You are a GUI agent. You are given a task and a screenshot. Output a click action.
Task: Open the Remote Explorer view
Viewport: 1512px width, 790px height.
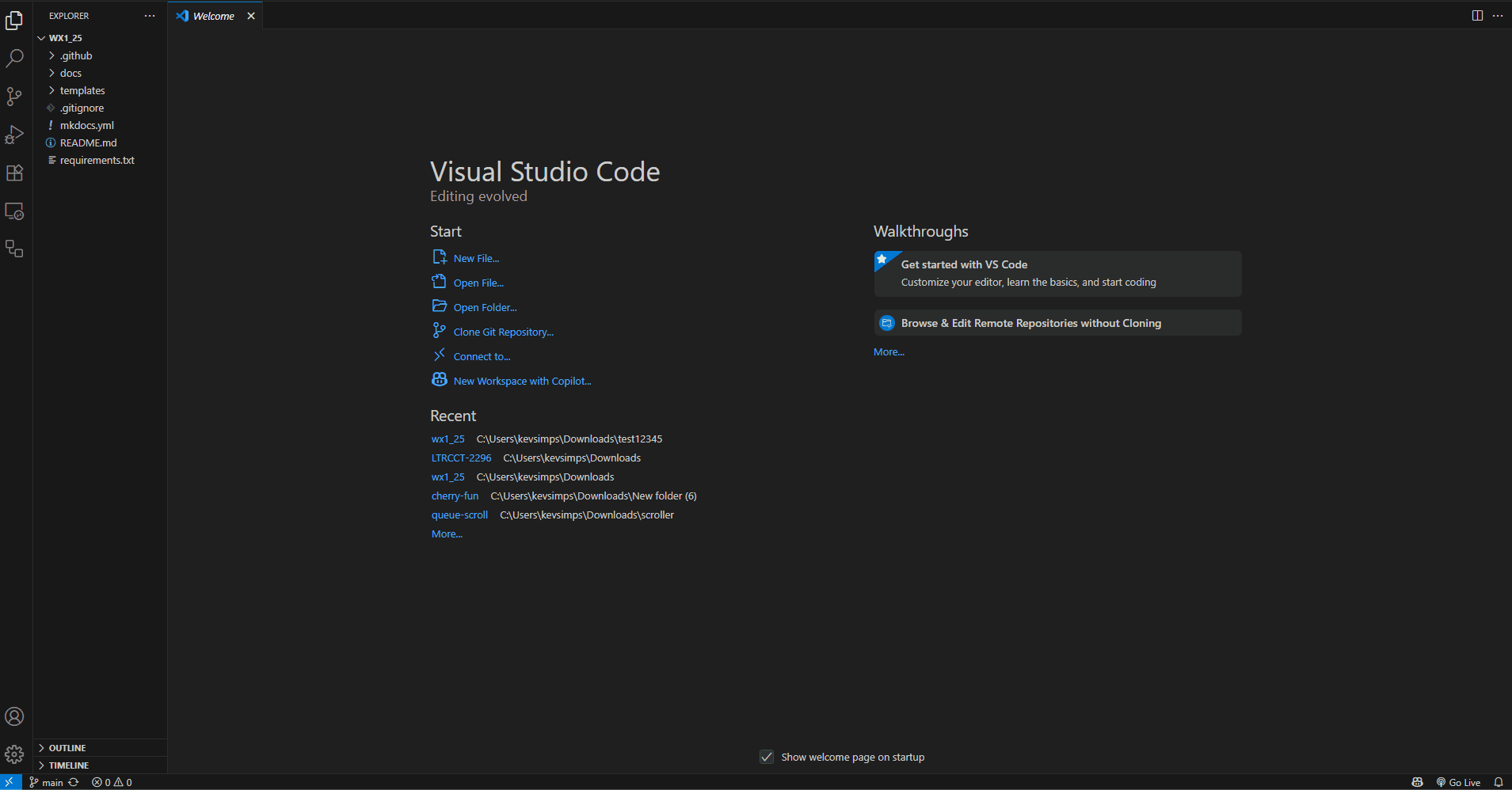[14, 211]
